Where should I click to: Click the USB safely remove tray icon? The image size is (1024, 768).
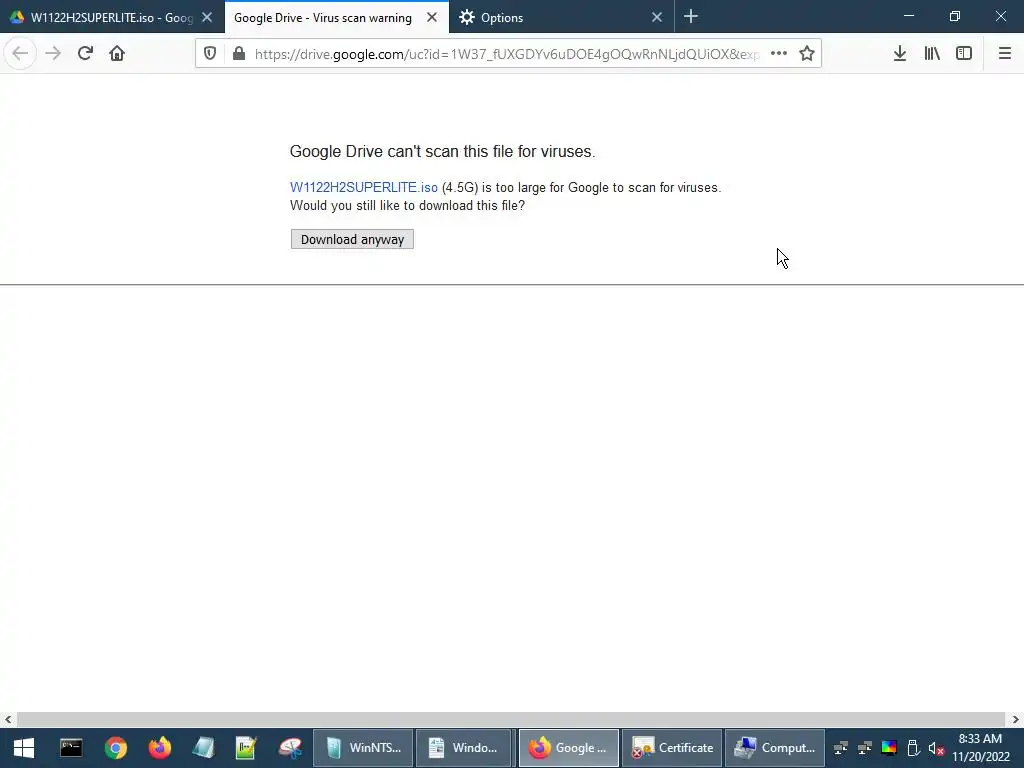[x=913, y=748]
